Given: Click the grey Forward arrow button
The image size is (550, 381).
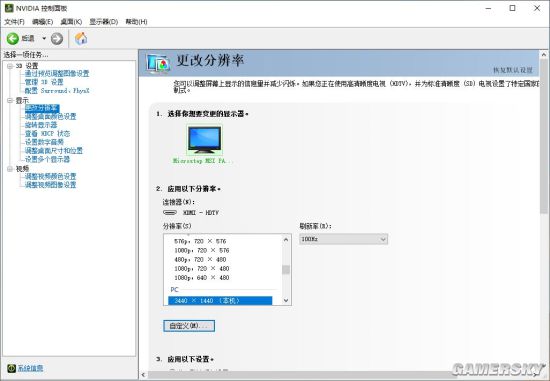Looking at the screenshot, I should tap(57, 39).
